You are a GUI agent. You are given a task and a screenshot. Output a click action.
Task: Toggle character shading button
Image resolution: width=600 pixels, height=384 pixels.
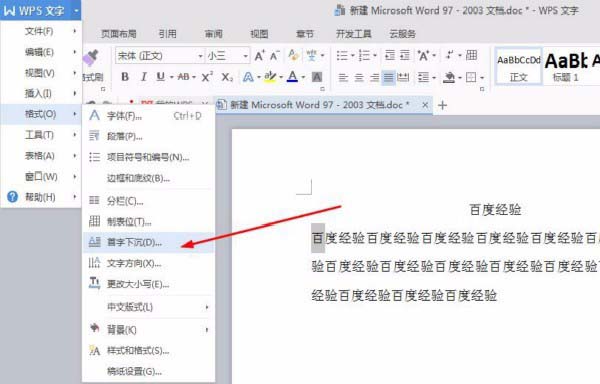pyautogui.click(x=316, y=77)
